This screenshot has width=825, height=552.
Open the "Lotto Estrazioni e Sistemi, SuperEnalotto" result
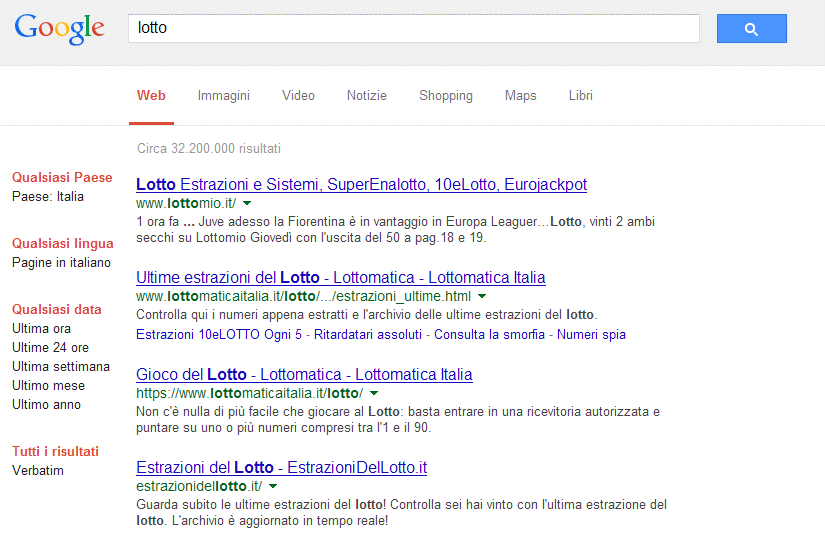[361, 184]
